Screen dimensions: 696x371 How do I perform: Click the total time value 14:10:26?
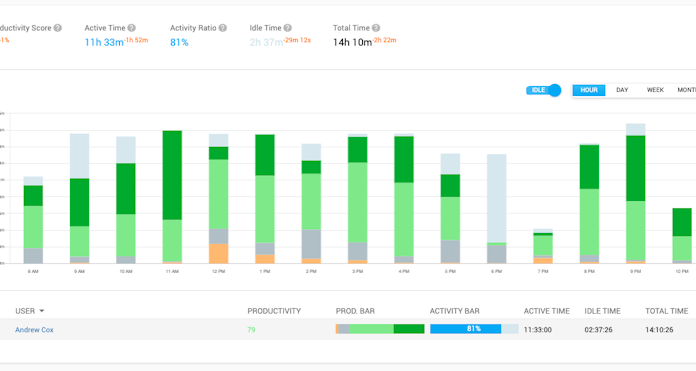(x=659, y=330)
